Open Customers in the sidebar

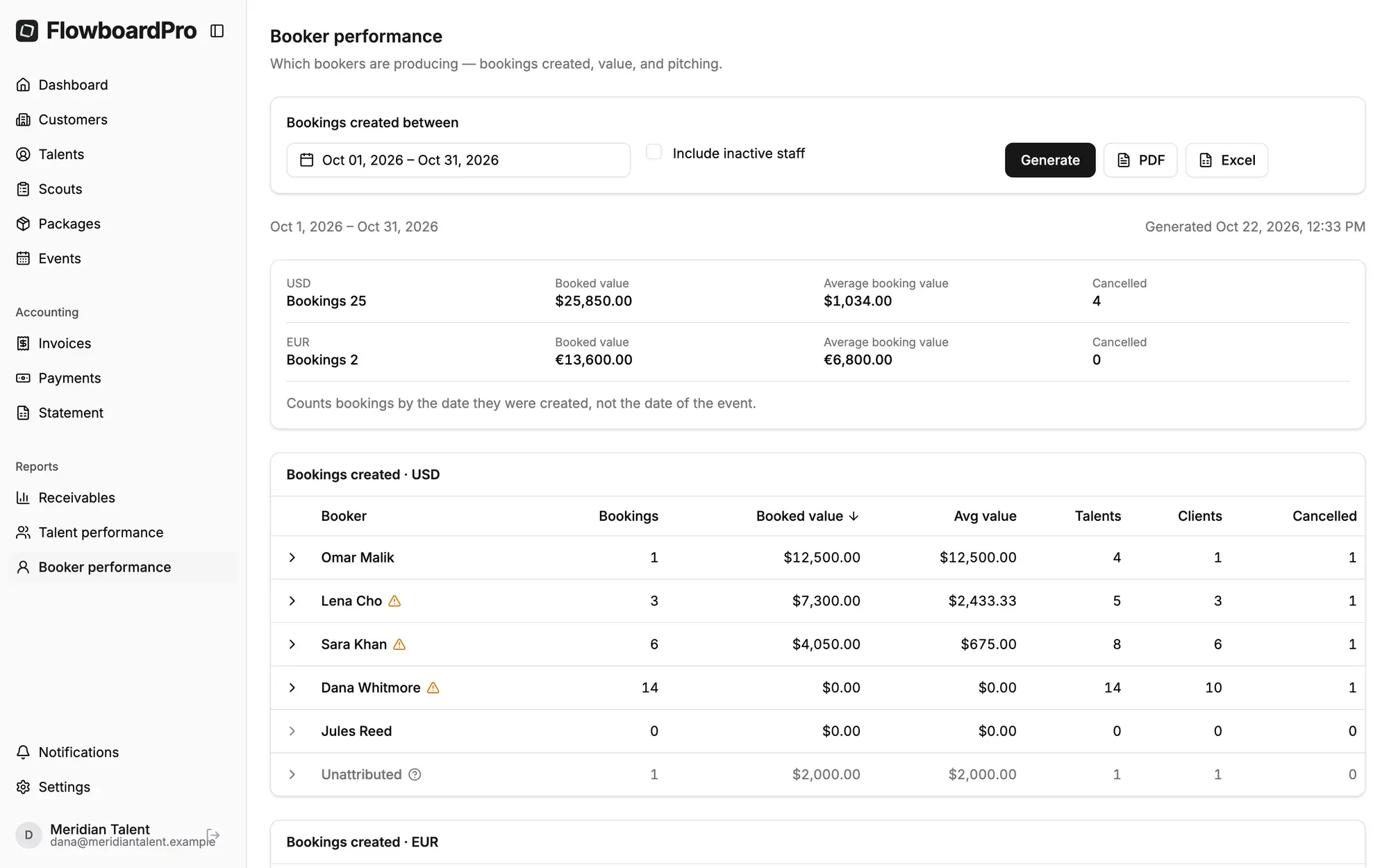(124, 119)
